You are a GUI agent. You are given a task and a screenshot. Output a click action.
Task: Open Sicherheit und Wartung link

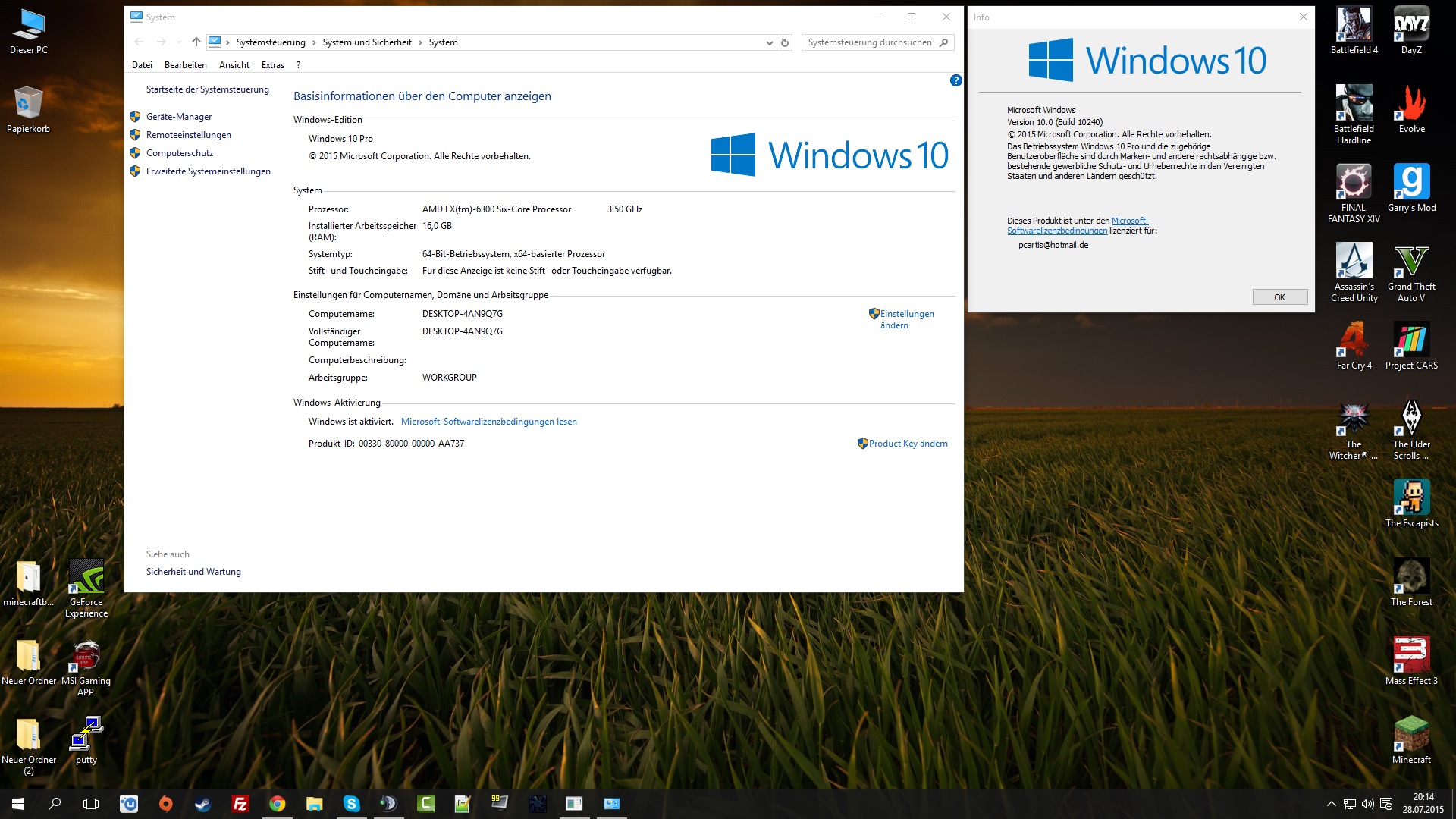193,572
